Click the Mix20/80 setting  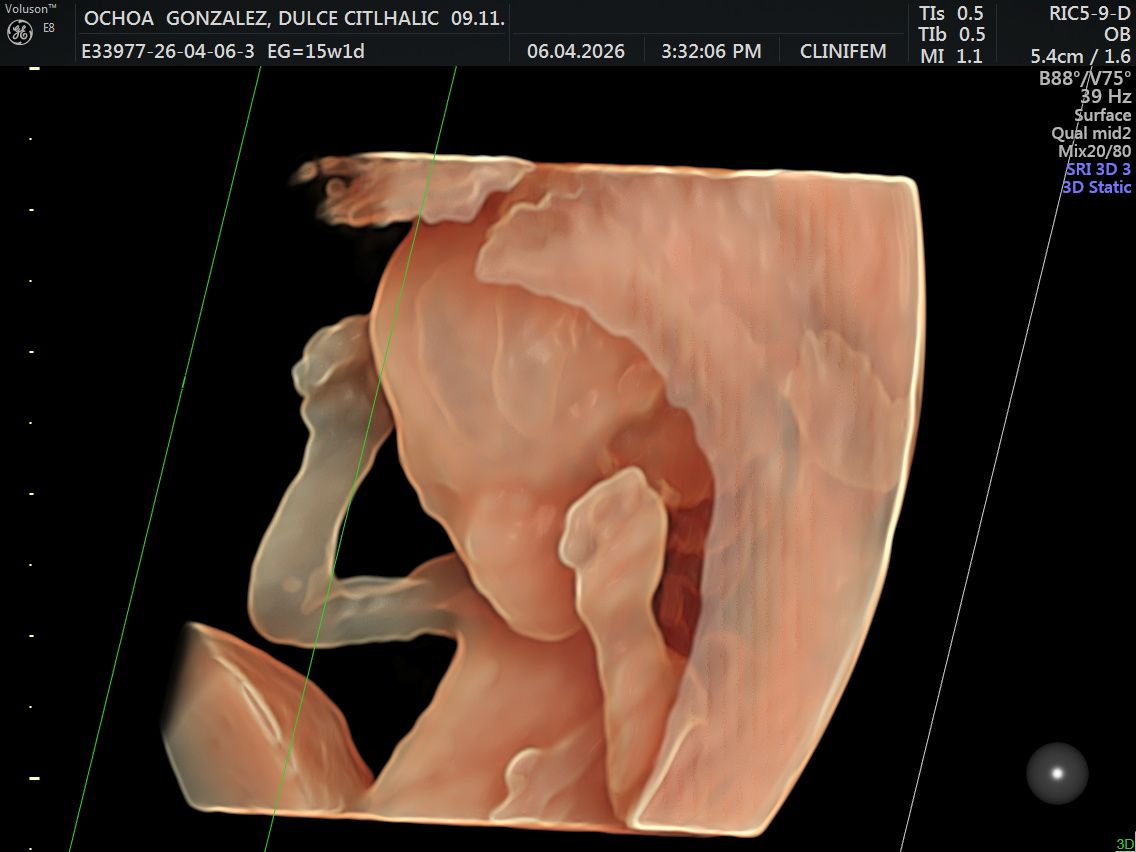[1094, 151]
